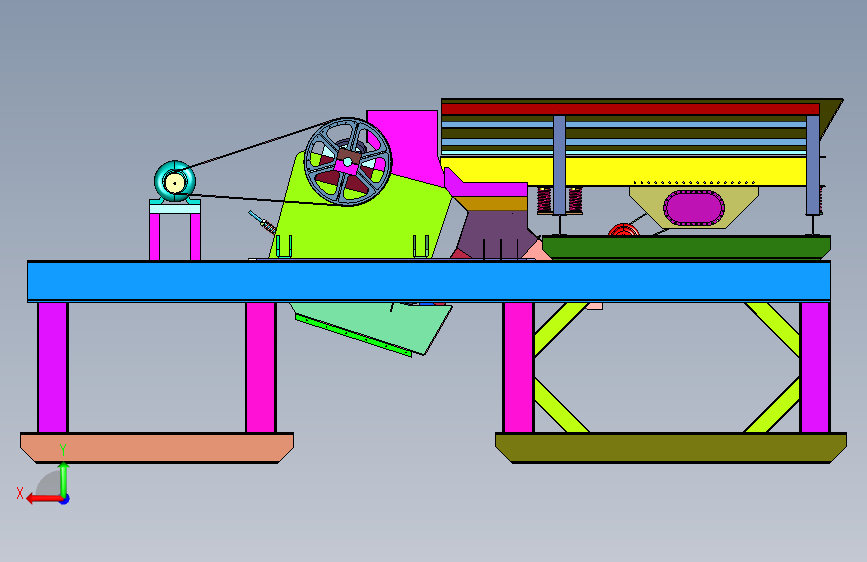Select the lower-right yellow-green diagonal brace

(772, 405)
